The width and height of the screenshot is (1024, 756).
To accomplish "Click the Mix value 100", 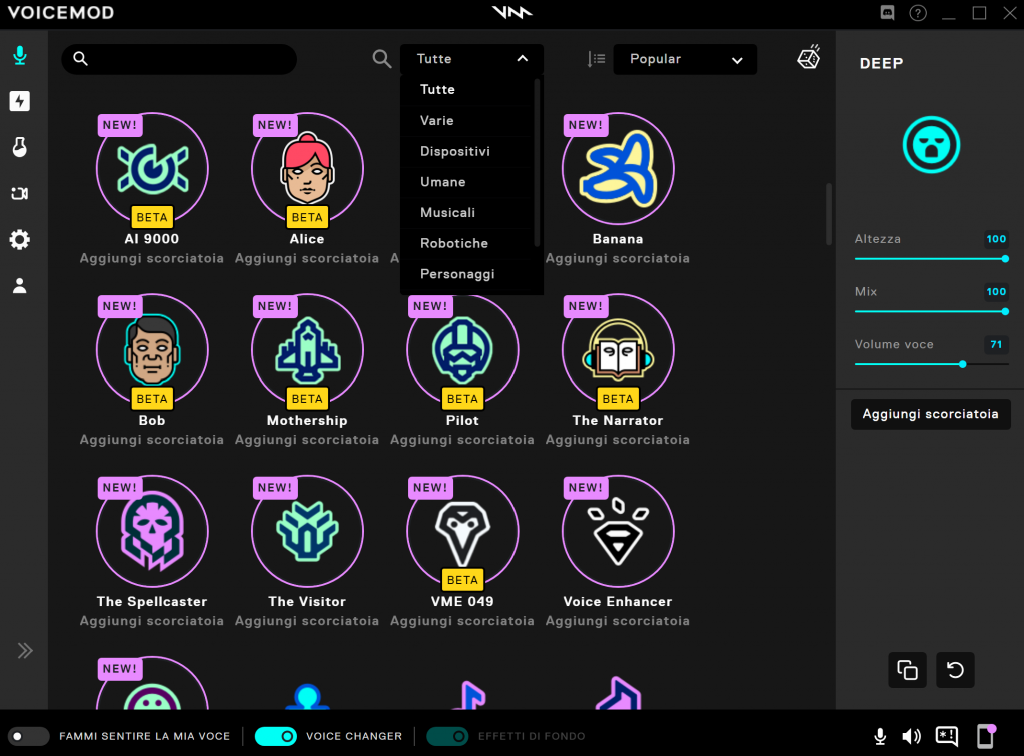I will (996, 291).
